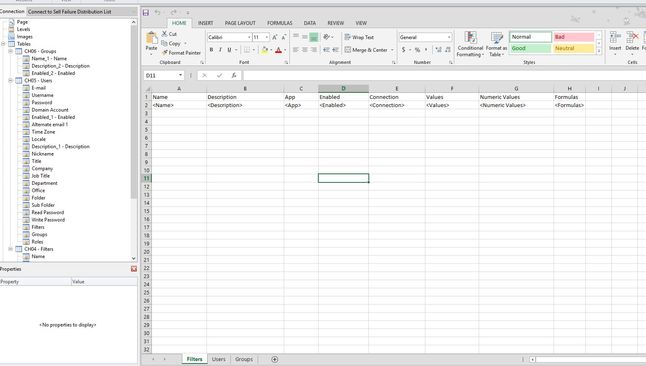Viewport: 646px width, 366px height.
Task: Open the DATA ribbon tab
Action: click(x=310, y=23)
